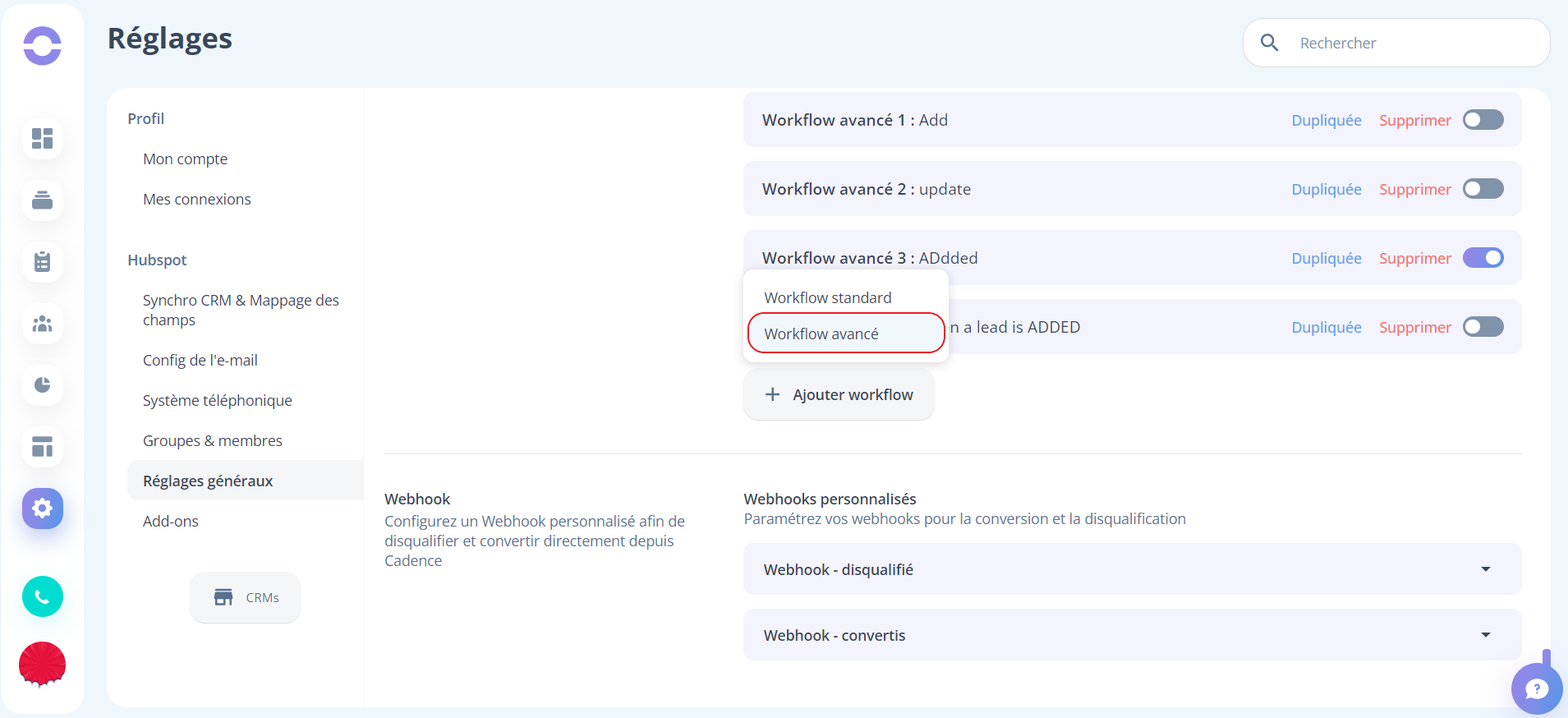
Task: Select Workflow avancé from the menu
Action: point(846,334)
